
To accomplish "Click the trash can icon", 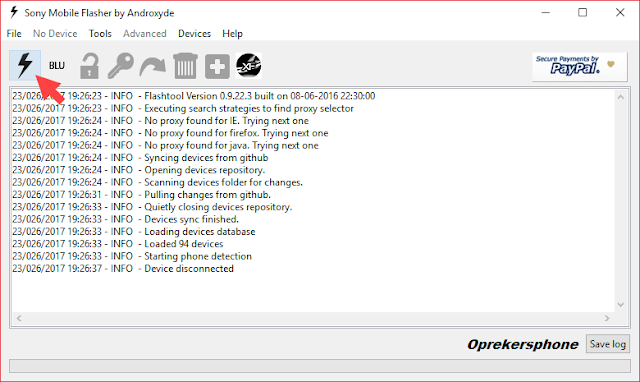I will click(x=185, y=66).
